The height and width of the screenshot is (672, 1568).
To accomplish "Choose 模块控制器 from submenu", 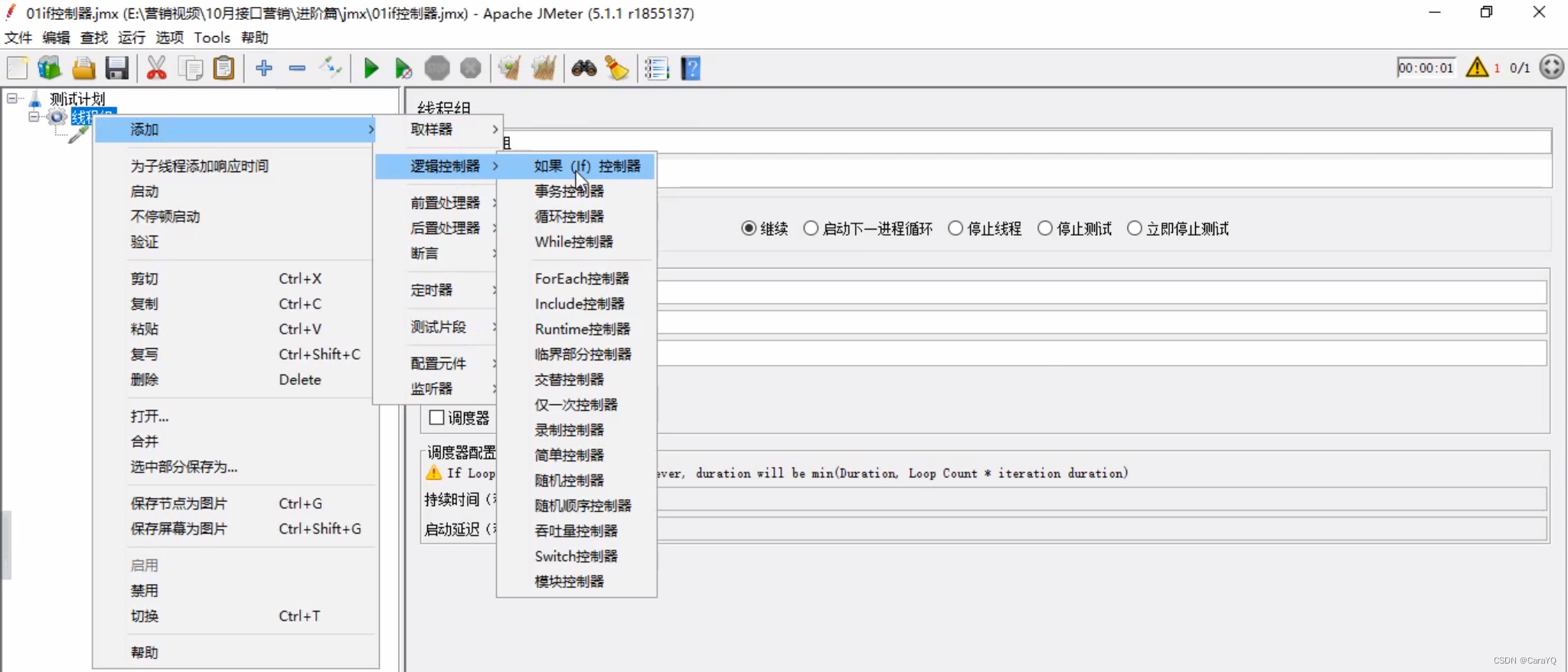I will coord(577,582).
